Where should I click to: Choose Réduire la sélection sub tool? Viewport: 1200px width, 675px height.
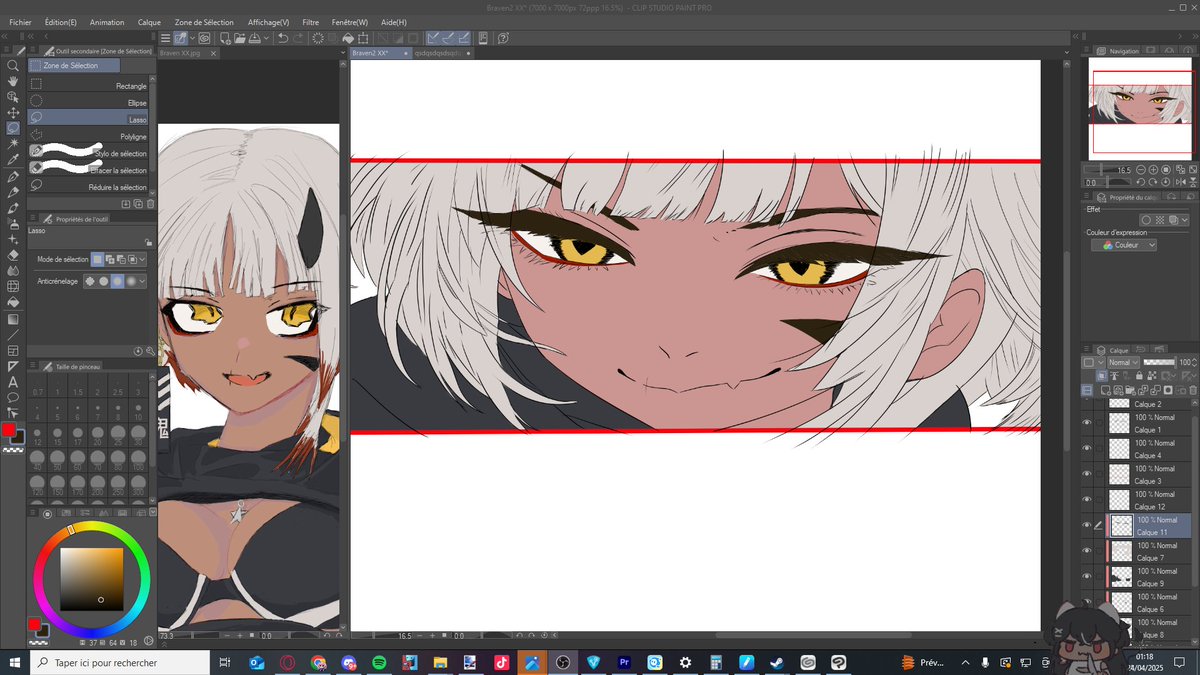89,187
